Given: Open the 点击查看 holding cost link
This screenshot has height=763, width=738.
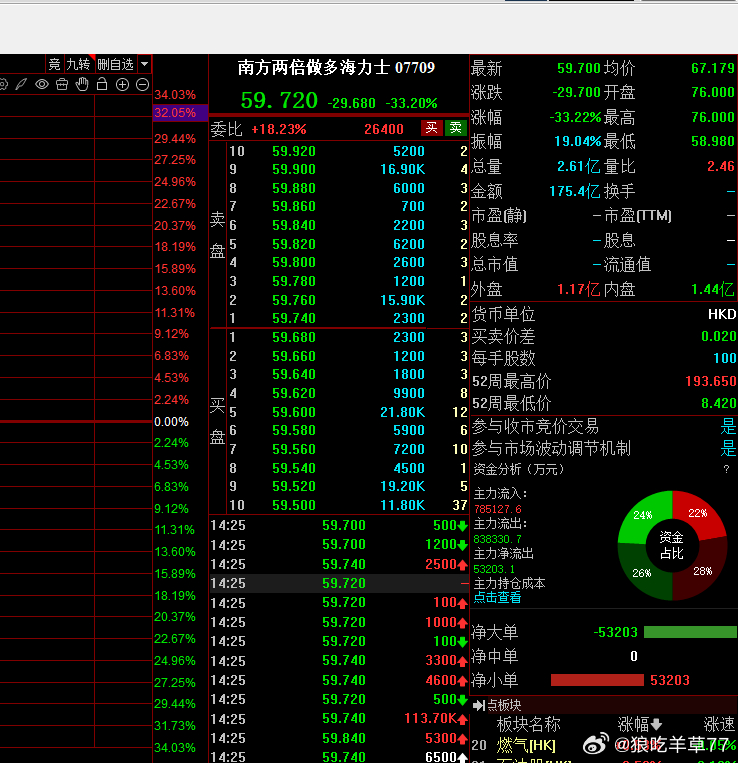Looking at the screenshot, I should (x=497, y=598).
